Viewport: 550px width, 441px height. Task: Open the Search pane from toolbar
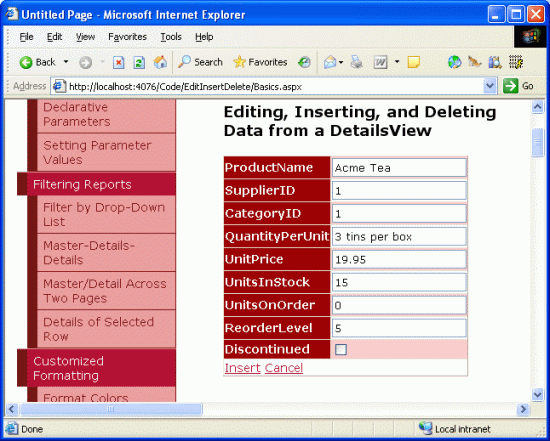coord(200,62)
